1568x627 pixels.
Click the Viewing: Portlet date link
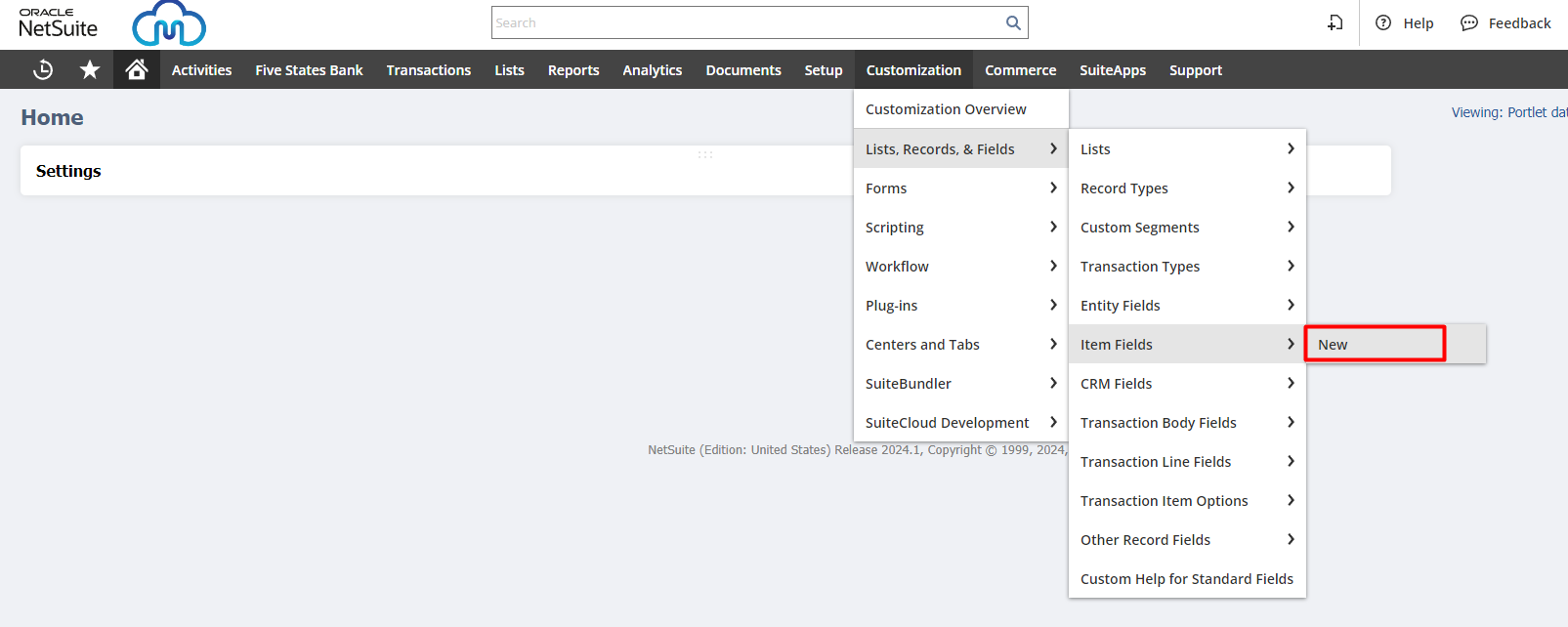click(1508, 112)
